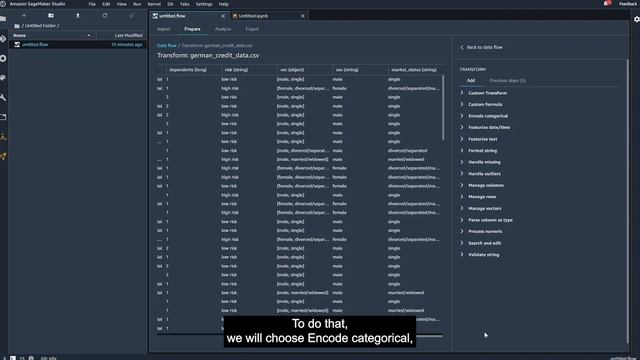Open the Help menu

point(224,4)
